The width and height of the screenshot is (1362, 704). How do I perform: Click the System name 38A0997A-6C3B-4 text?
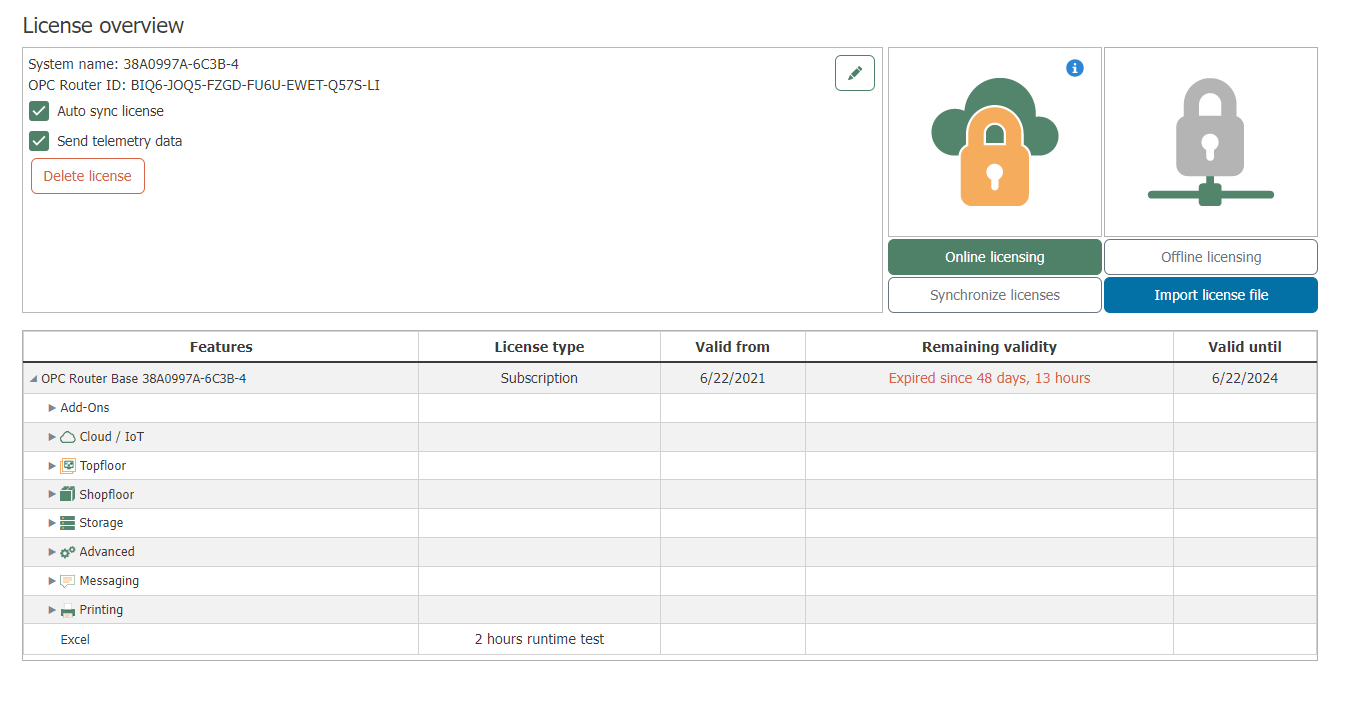click(133, 64)
